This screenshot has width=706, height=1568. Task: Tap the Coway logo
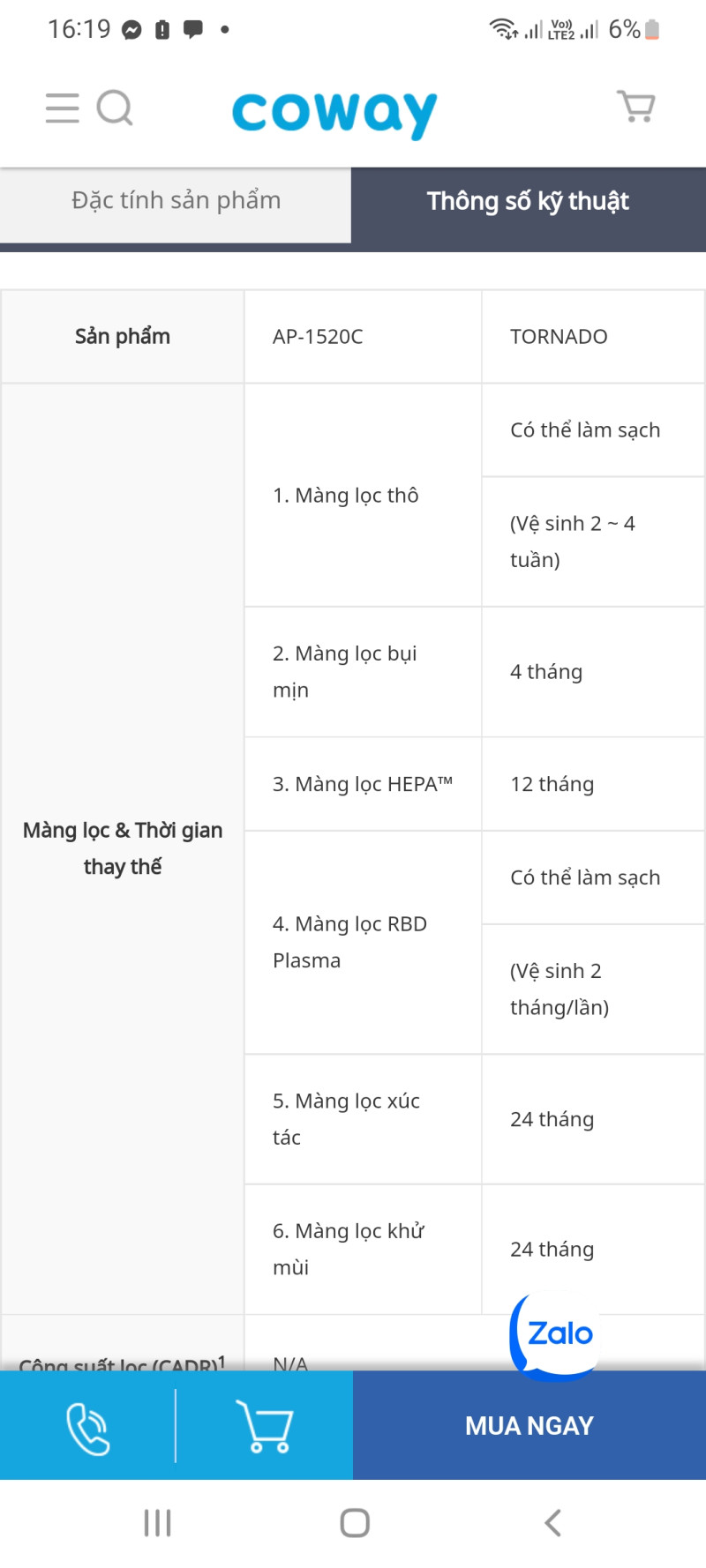coord(334,113)
